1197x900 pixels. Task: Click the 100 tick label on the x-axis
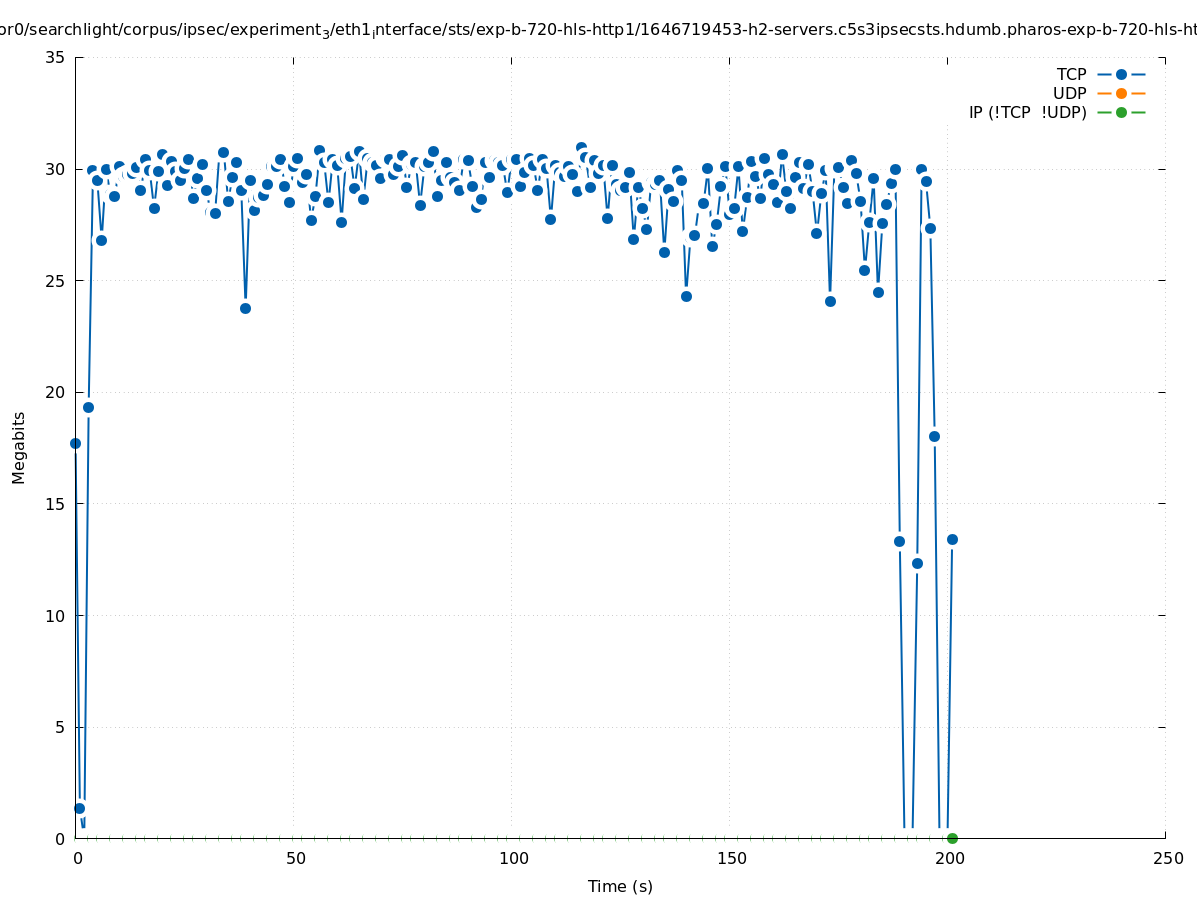tap(513, 859)
